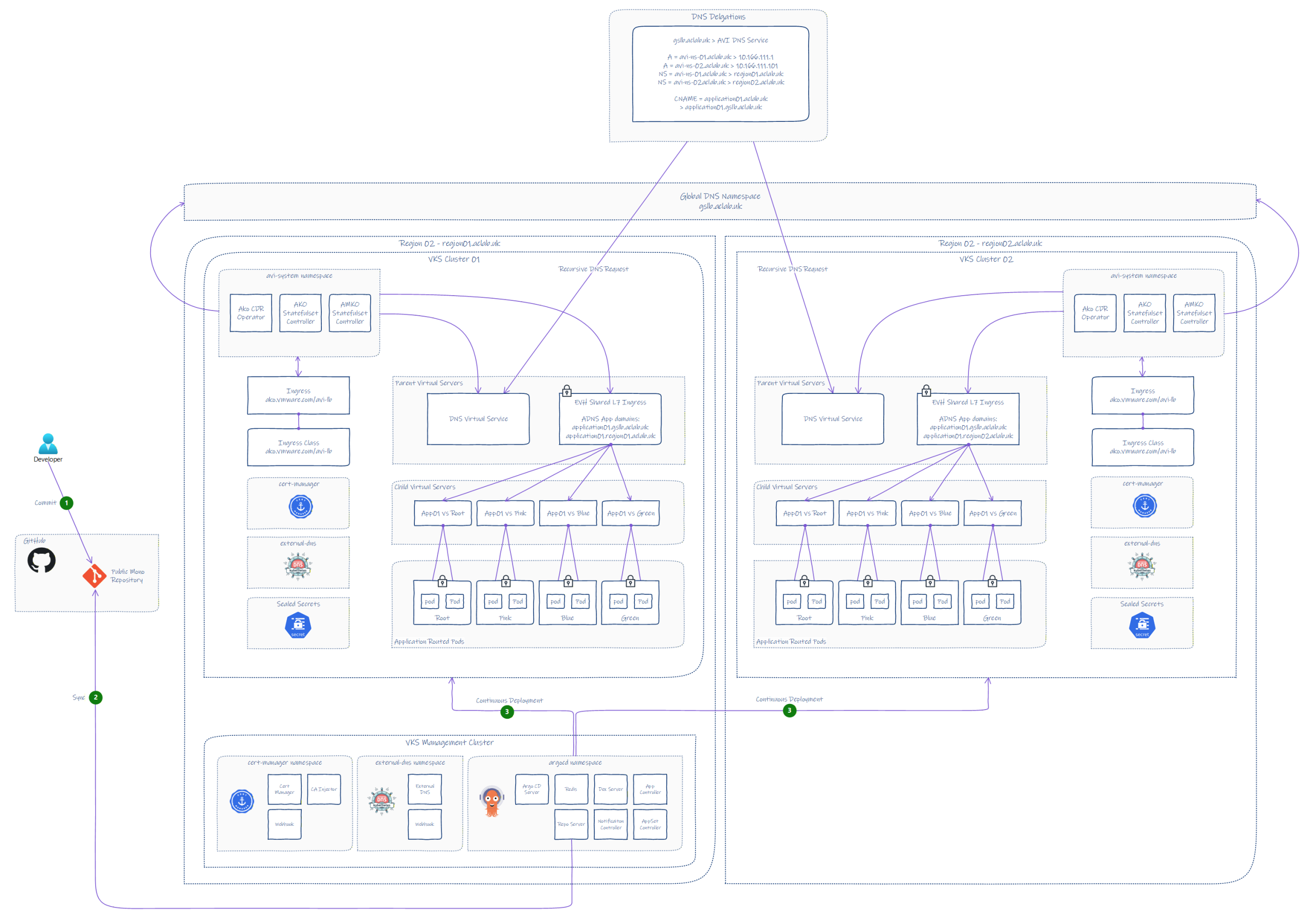Image resolution: width=1316 pixels, height=924 pixels.
Task: Click the Developer person icon
Action: click(48, 444)
